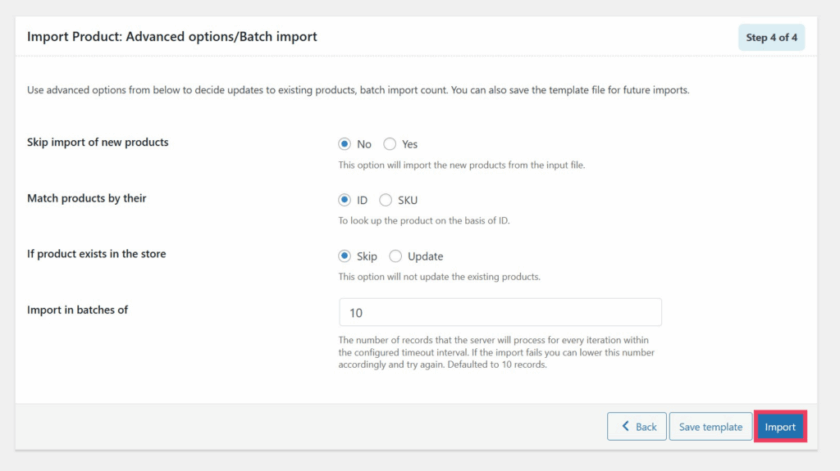Enable "Update" for existing store products
The image size is (840, 471).
pyautogui.click(x=396, y=256)
